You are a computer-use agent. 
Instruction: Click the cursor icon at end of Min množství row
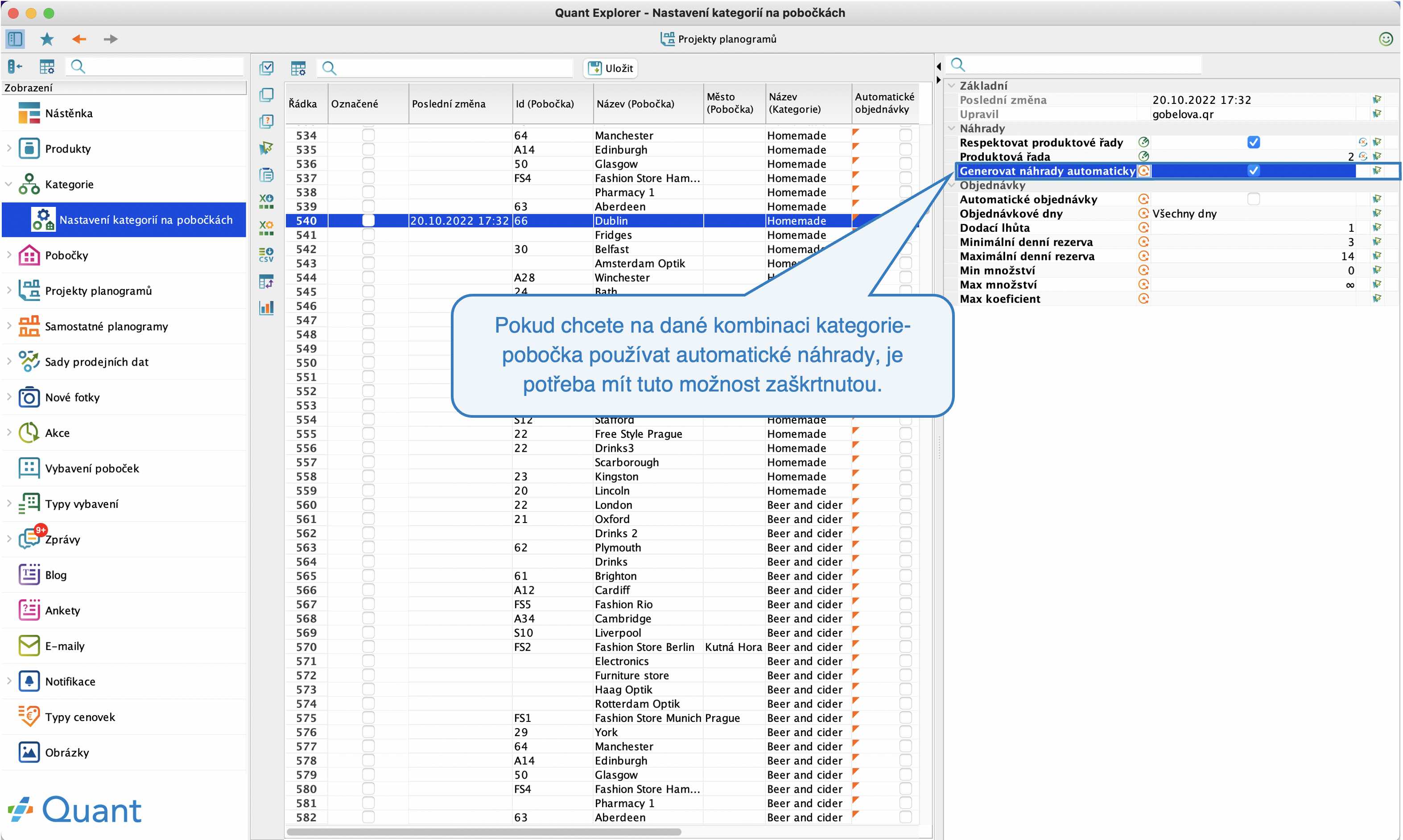pos(1377,270)
